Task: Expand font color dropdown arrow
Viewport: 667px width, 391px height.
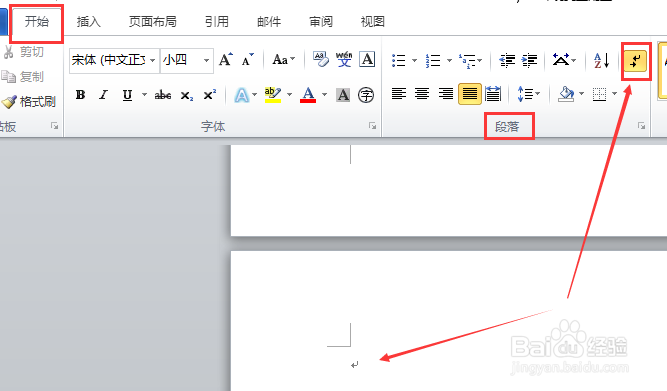Action: coord(325,95)
